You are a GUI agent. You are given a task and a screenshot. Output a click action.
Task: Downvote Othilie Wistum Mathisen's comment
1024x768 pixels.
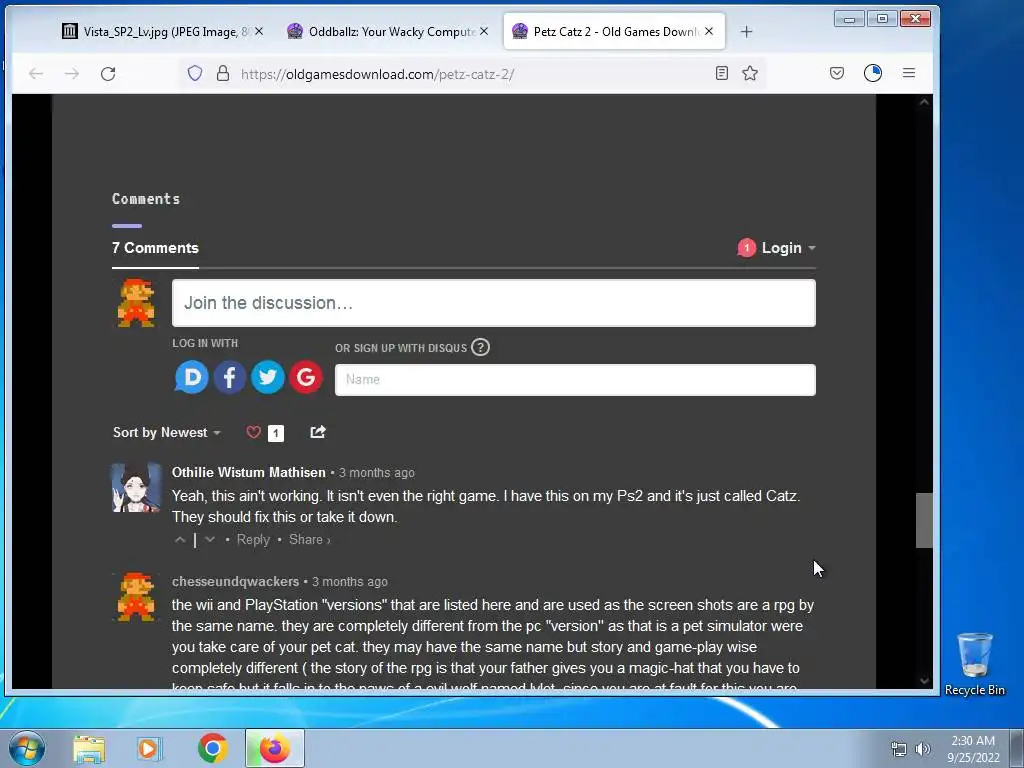(x=210, y=539)
